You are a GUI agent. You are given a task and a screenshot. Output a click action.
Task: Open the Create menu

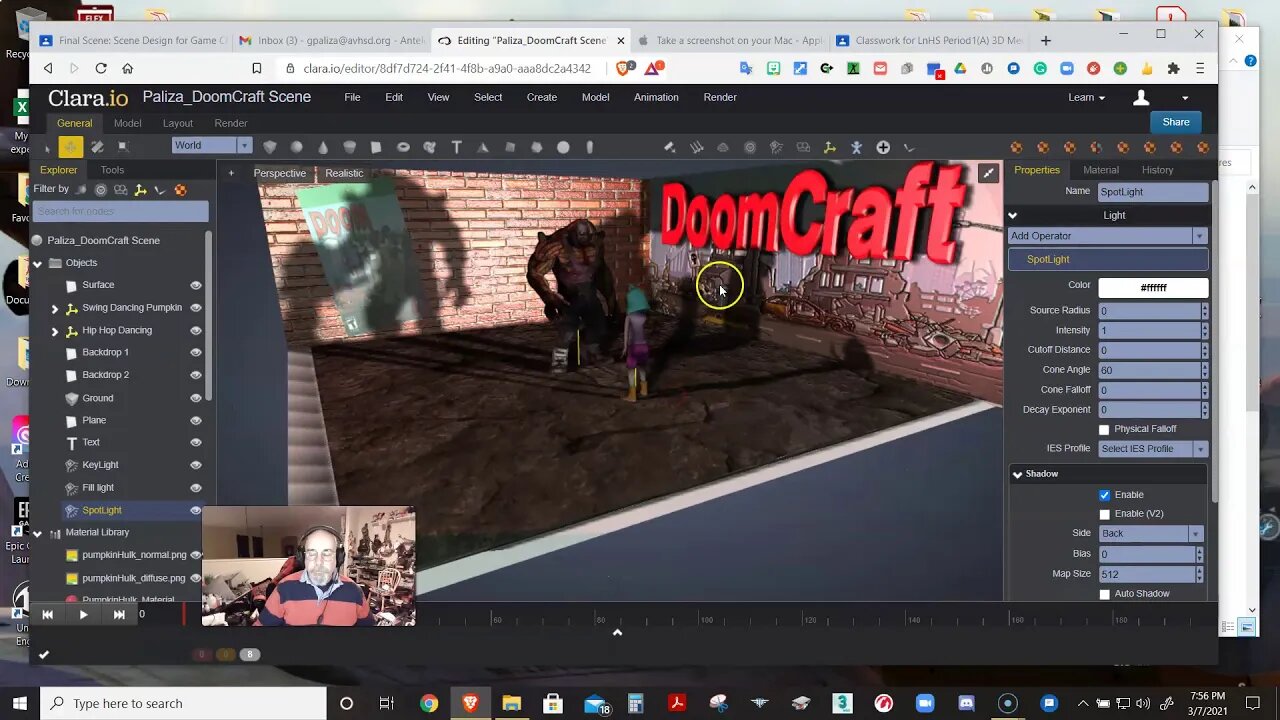541,97
